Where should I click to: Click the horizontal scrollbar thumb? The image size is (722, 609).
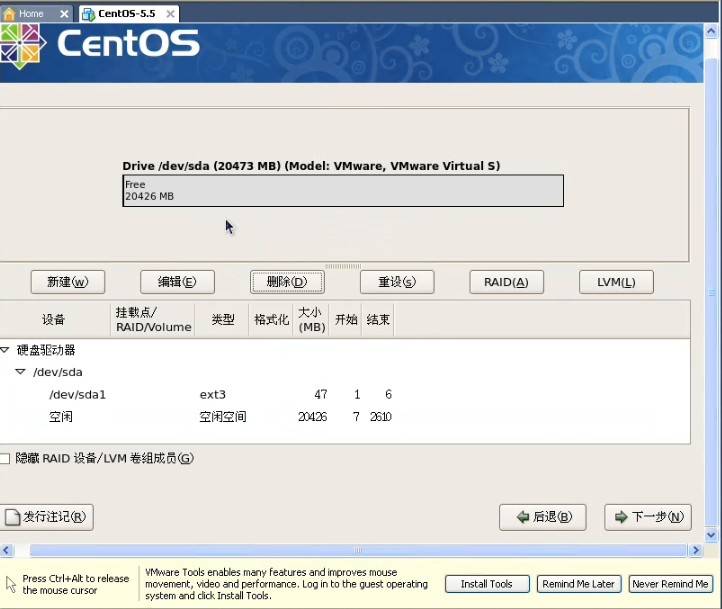pyautogui.click(x=358, y=550)
